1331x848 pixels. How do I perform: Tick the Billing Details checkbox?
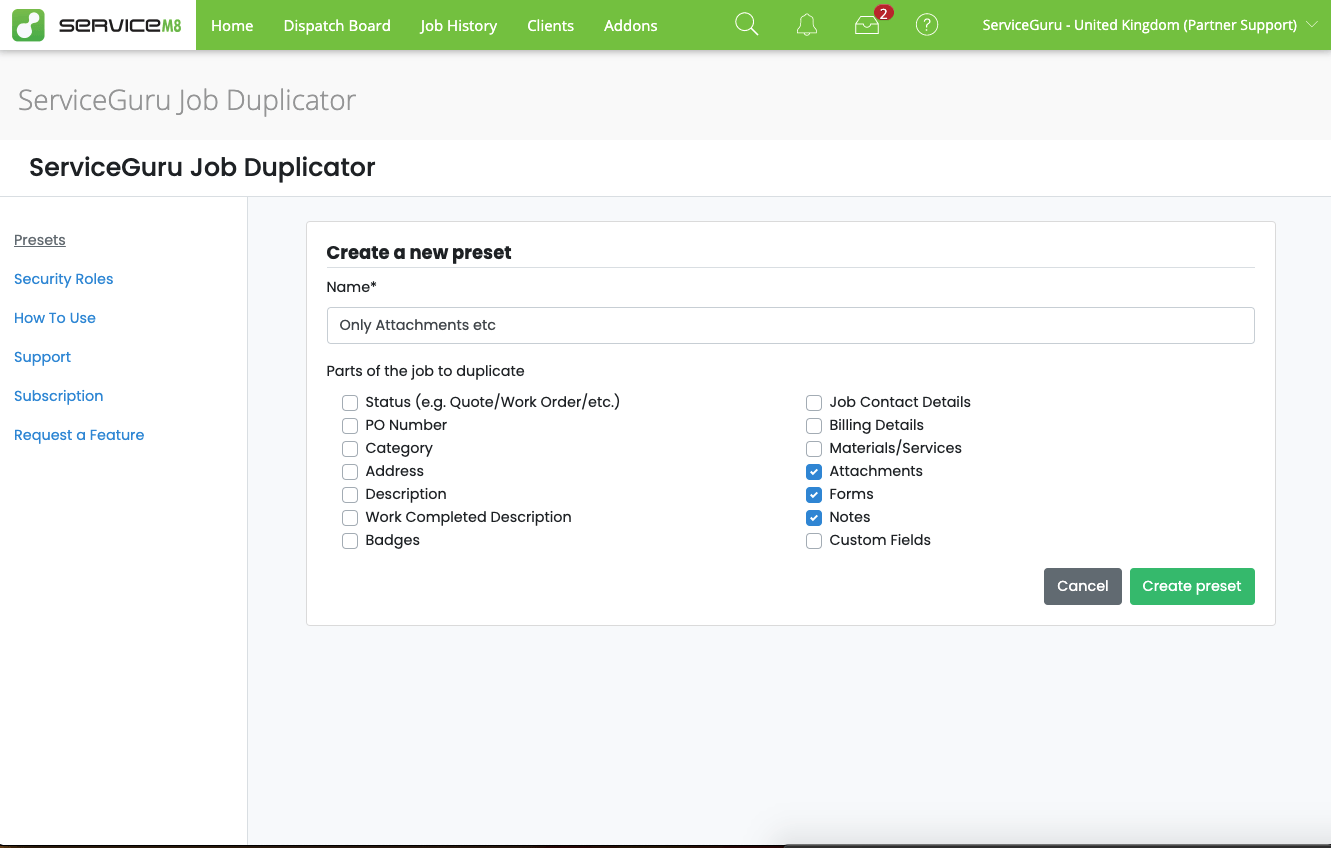pyautogui.click(x=814, y=426)
